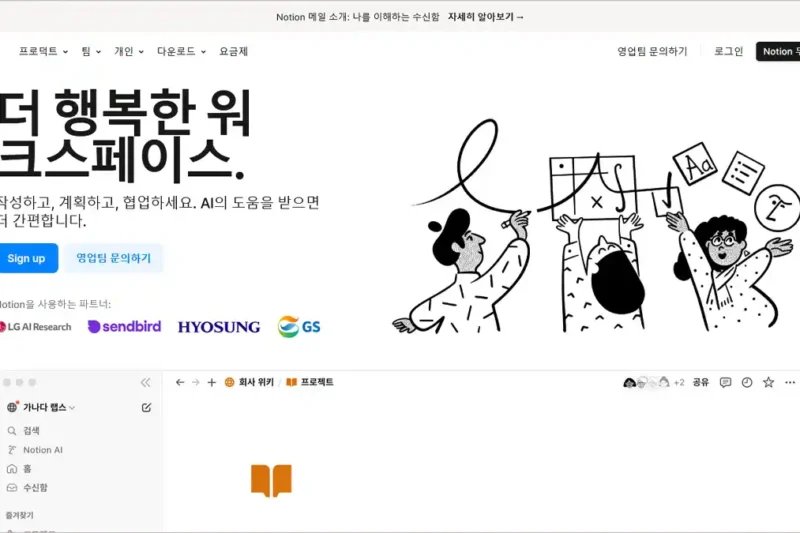Click the HYOSUNG partner logo

point(219,327)
